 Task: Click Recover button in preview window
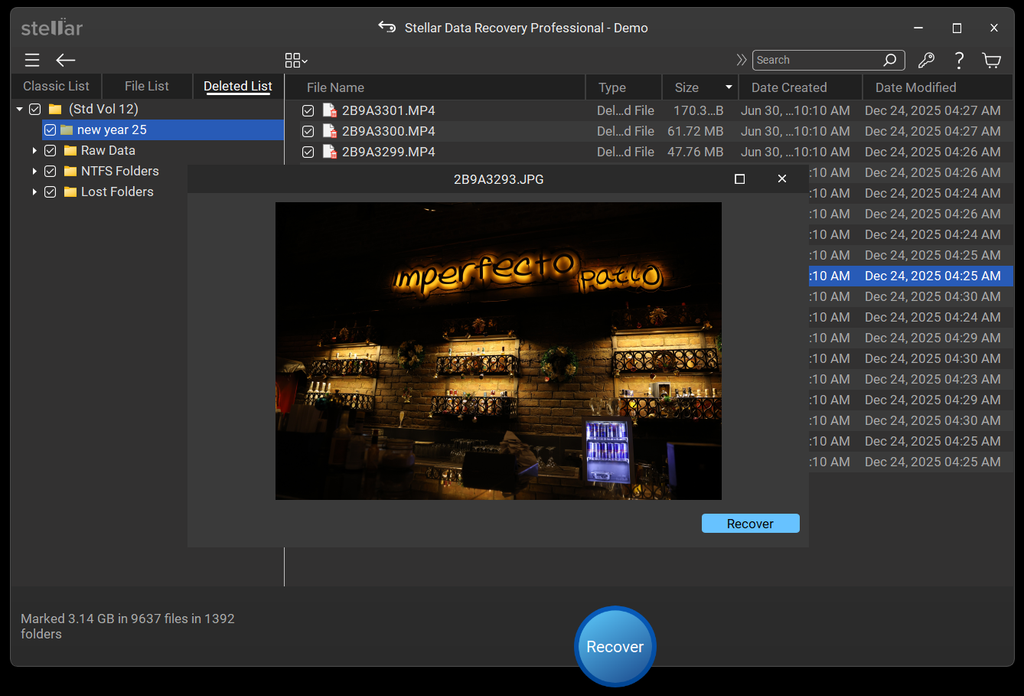(x=750, y=524)
